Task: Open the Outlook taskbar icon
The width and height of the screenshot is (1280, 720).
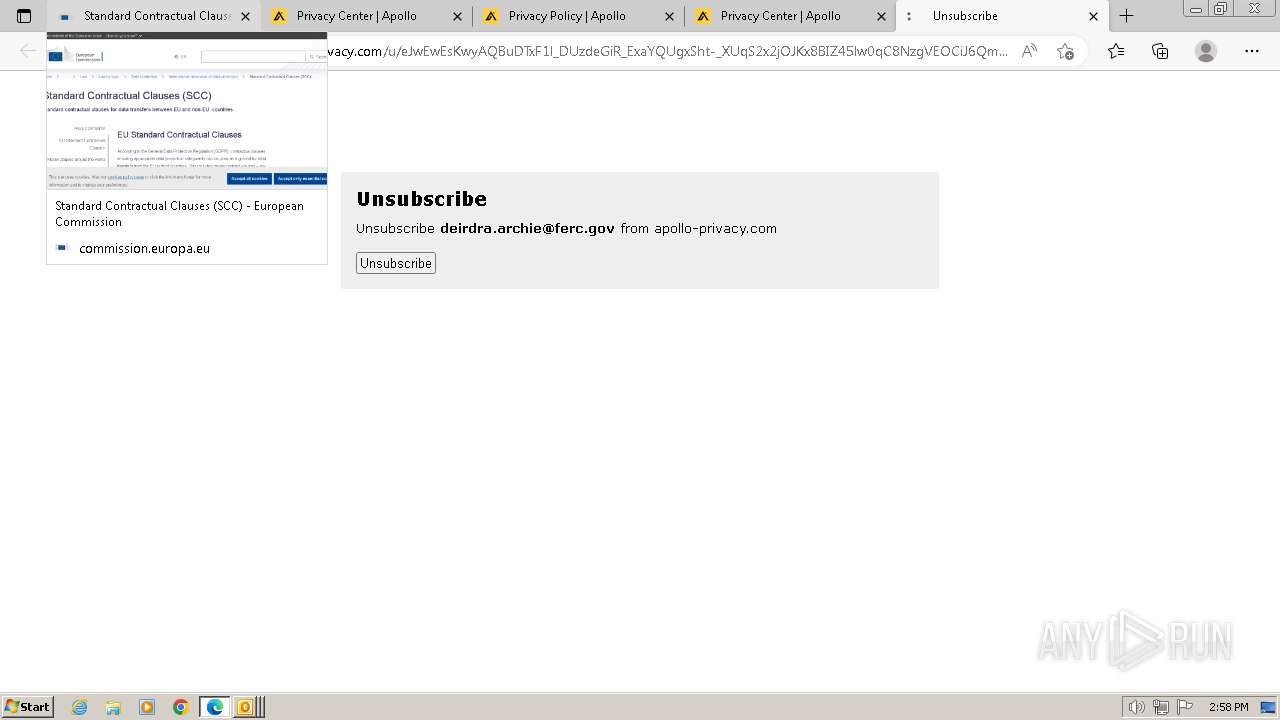Action: point(245,707)
